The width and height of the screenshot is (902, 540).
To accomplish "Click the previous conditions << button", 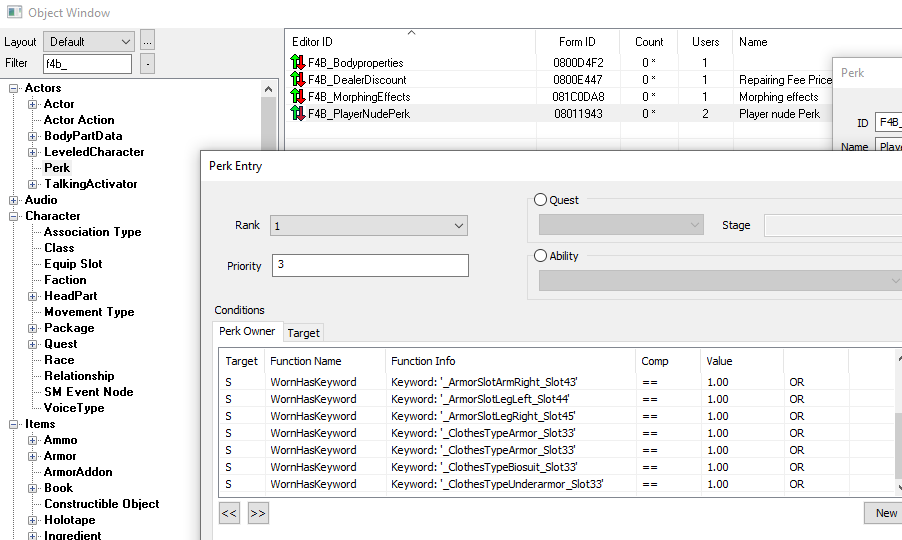I will tap(229, 513).
